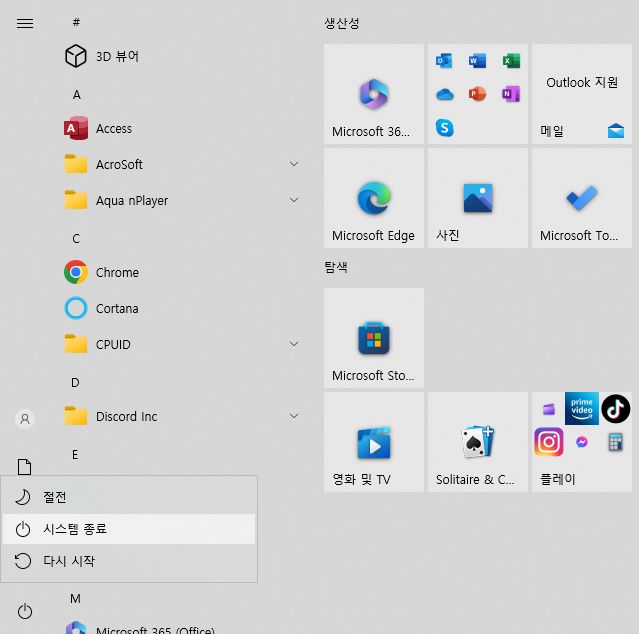The height and width of the screenshot is (634, 639).
Task: Open the Word icon in Office tile
Action: click(477, 61)
